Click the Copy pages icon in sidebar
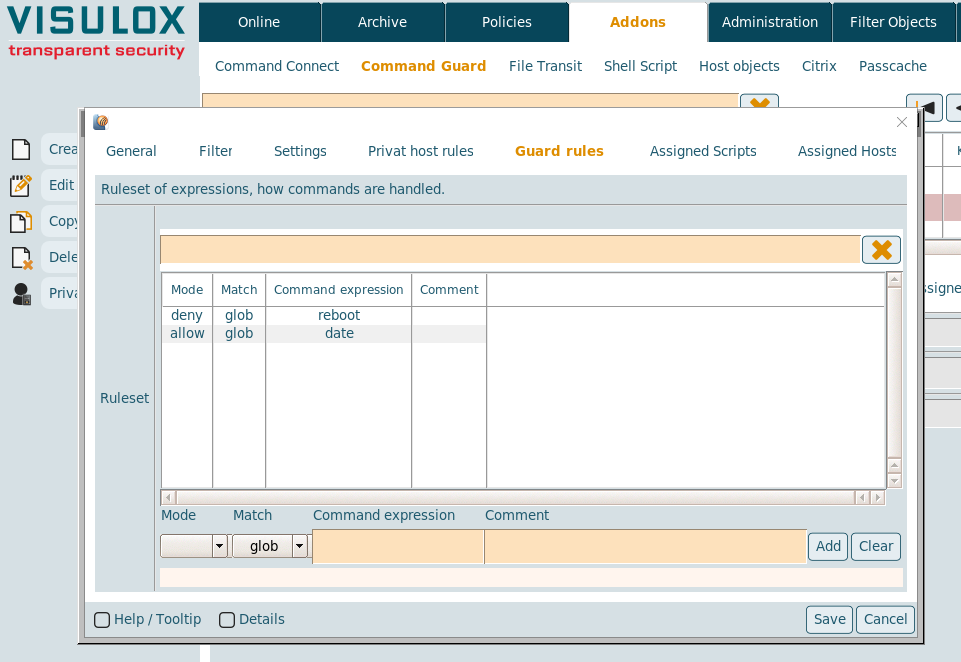961x662 pixels. tap(21, 222)
